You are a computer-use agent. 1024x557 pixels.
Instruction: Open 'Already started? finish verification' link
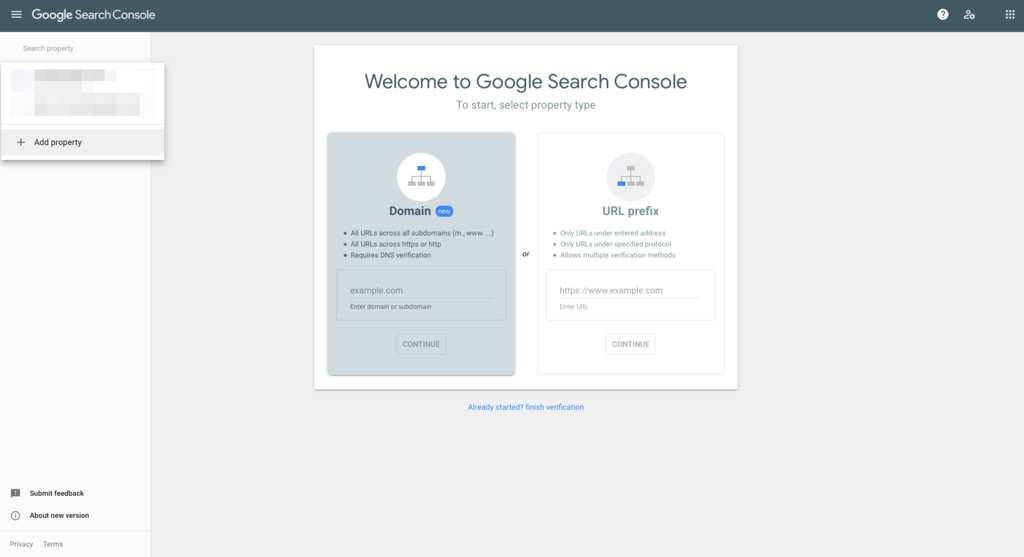pyautogui.click(x=526, y=407)
